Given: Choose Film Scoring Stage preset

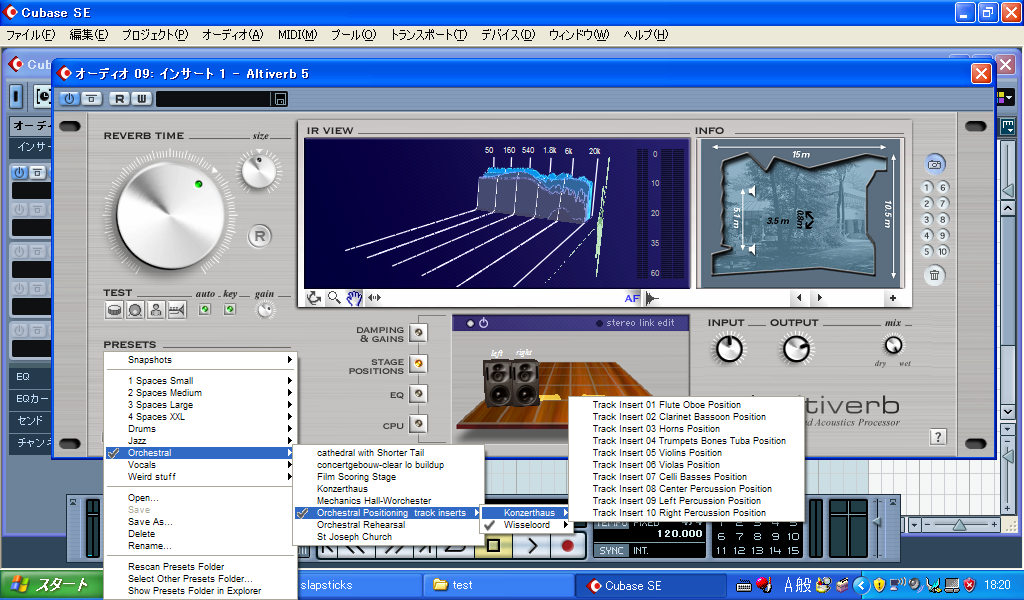Looking at the screenshot, I should point(357,477).
